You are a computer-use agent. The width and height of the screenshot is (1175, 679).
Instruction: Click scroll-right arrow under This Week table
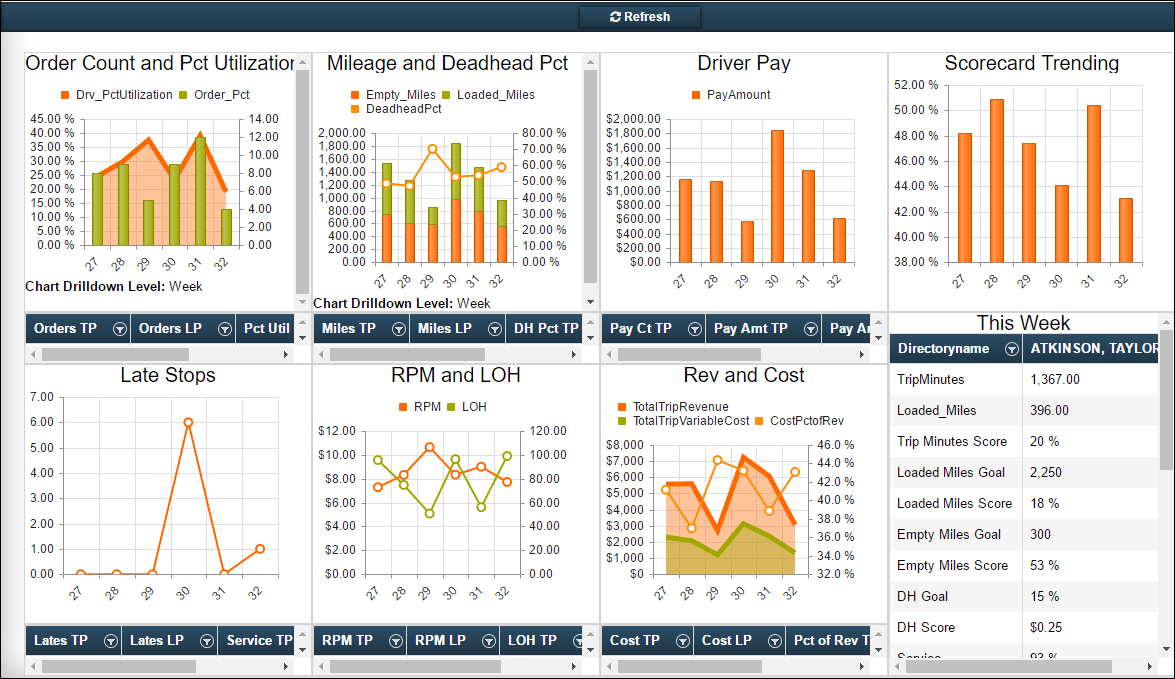(x=1150, y=666)
